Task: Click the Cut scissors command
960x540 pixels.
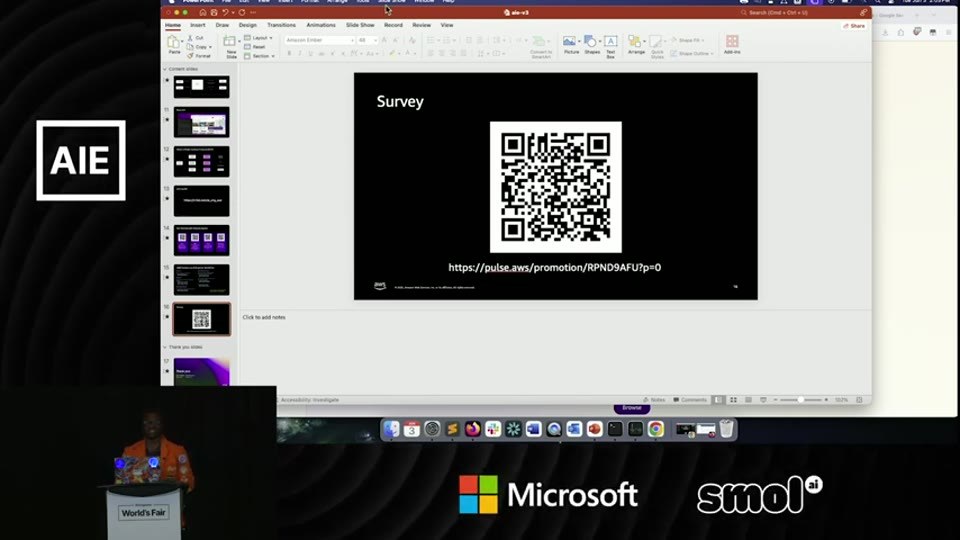Action: point(195,38)
